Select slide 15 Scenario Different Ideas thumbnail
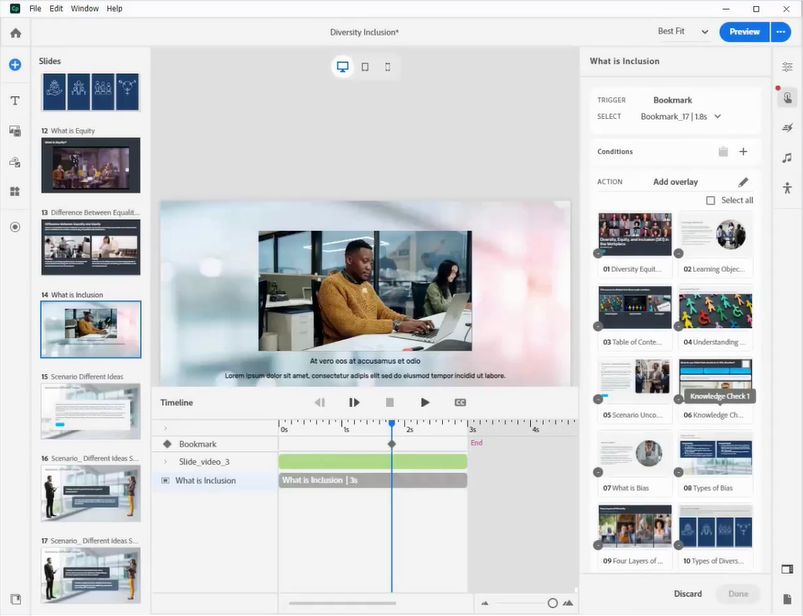The width and height of the screenshot is (803, 616). [x=91, y=411]
